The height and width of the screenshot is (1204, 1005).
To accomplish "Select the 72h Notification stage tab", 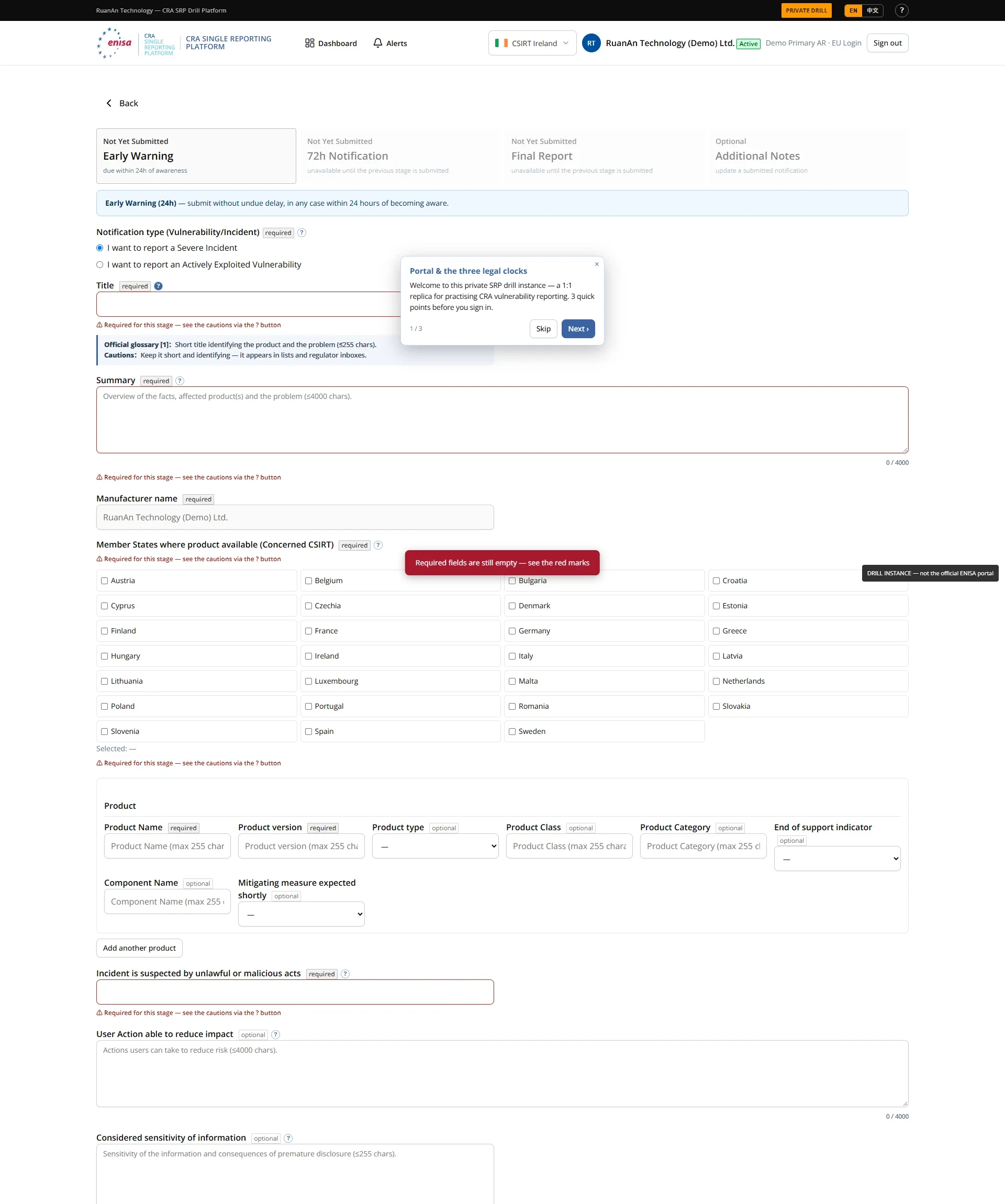I will [x=400, y=156].
